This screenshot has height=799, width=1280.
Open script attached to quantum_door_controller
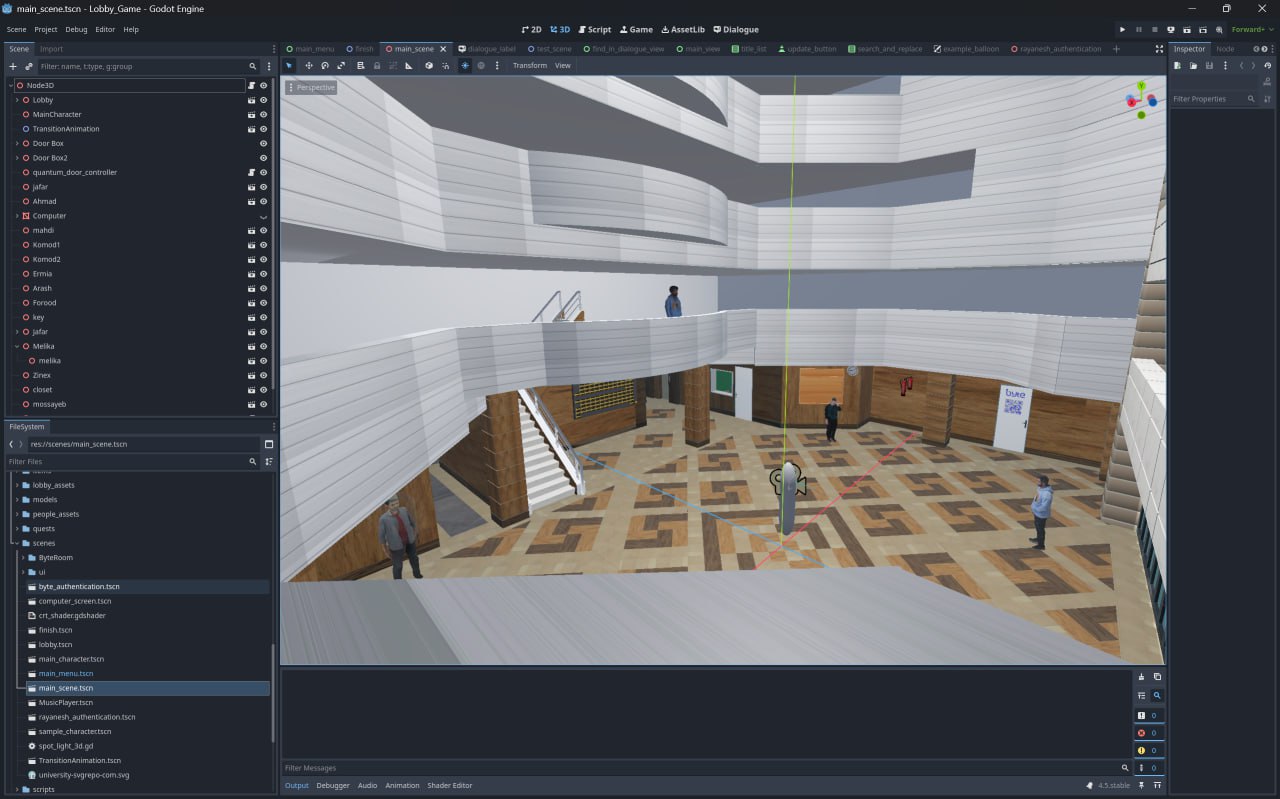pos(252,172)
